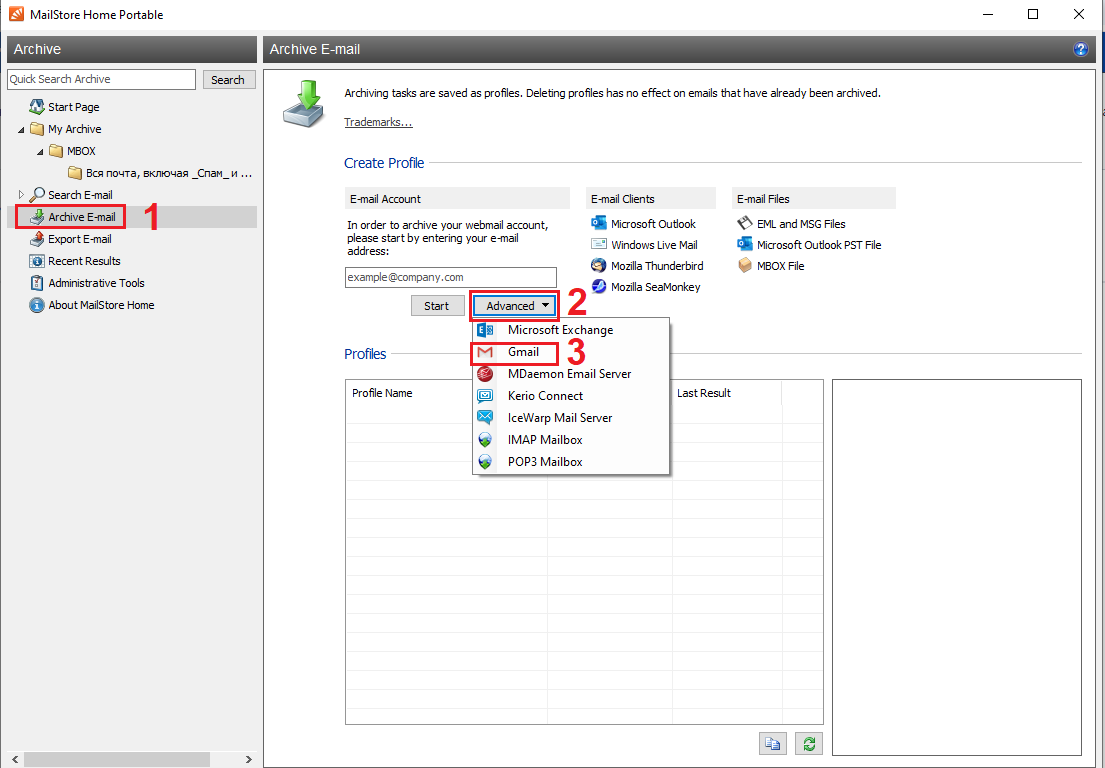This screenshot has width=1105, height=768.
Task: Close the MailStore Home Portable window
Action: (1078, 14)
